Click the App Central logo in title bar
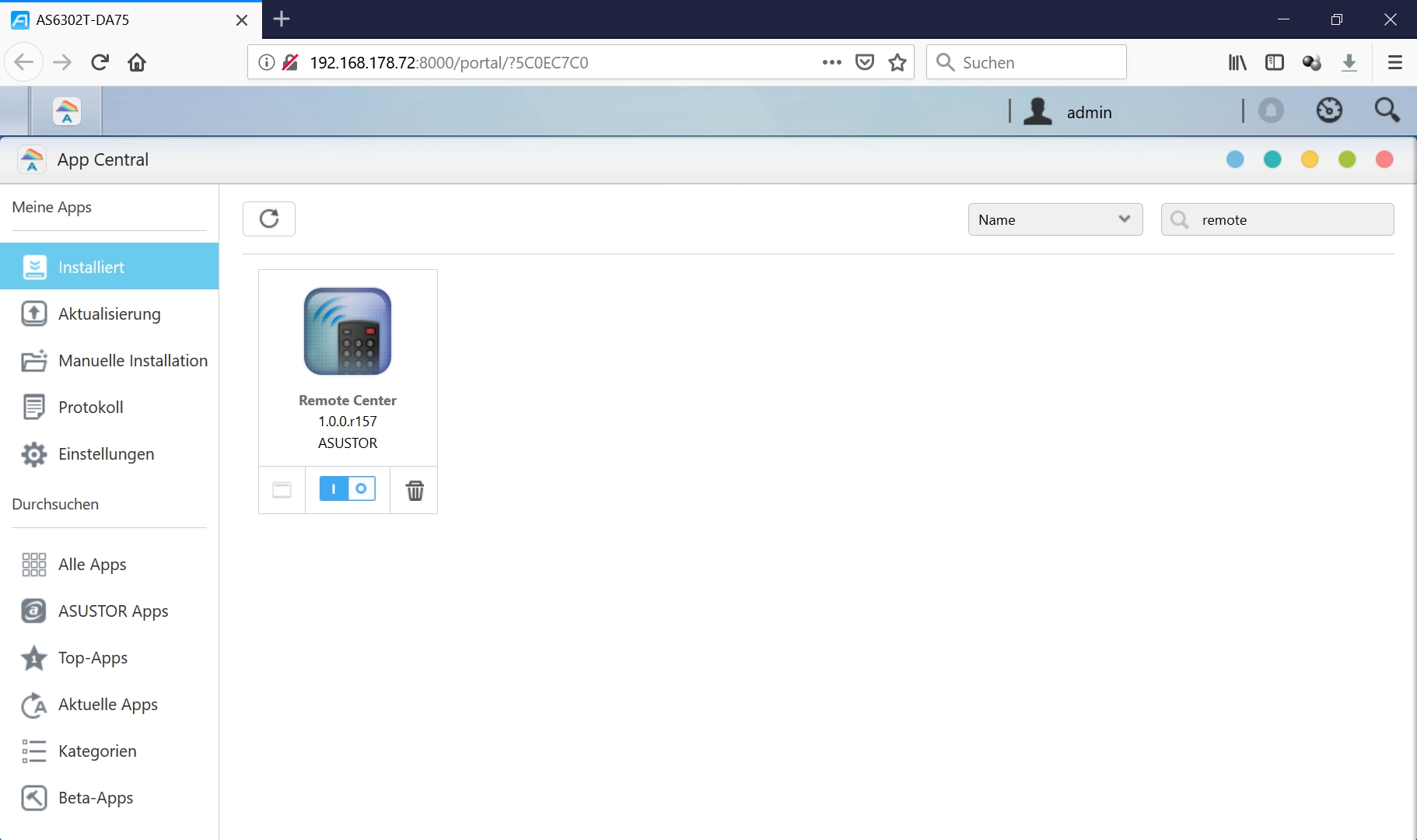The height and width of the screenshot is (840, 1417). (32, 159)
